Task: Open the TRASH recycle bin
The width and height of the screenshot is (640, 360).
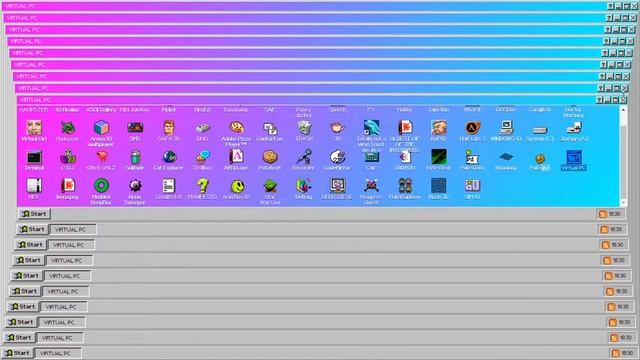Action: point(304,128)
